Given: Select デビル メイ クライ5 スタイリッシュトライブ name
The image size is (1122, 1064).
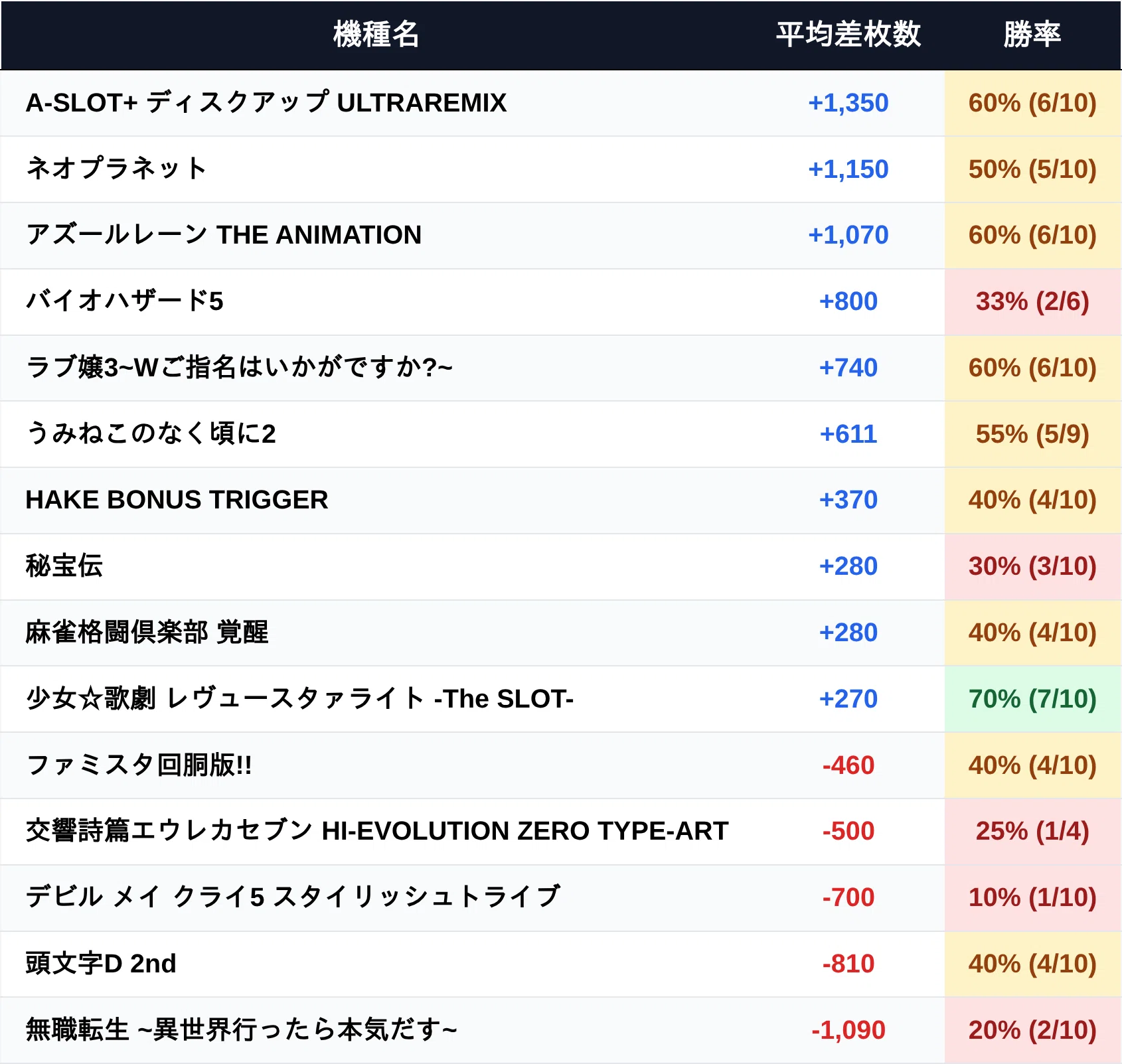Looking at the screenshot, I should point(293,897).
